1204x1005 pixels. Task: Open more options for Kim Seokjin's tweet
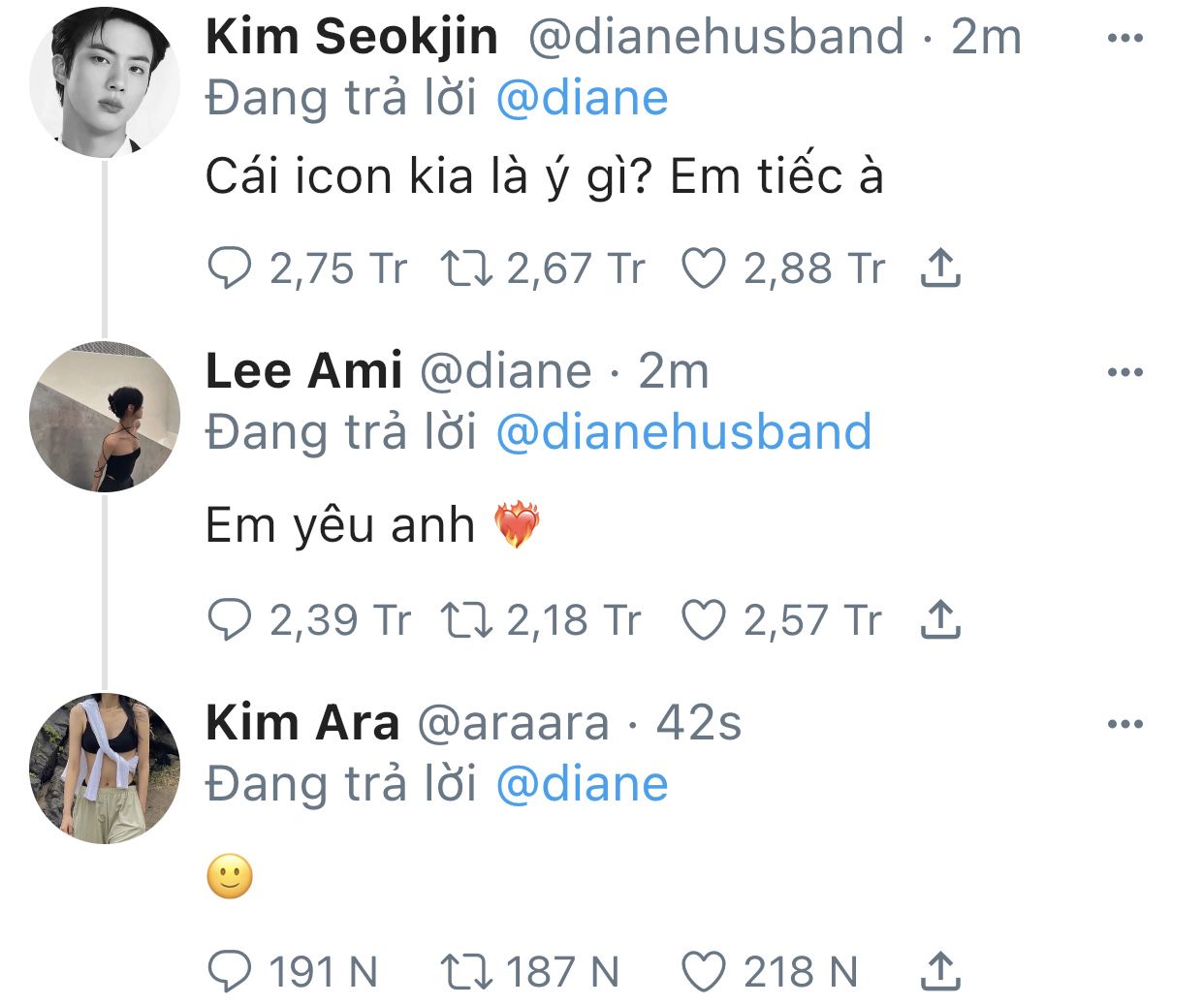(x=1125, y=39)
